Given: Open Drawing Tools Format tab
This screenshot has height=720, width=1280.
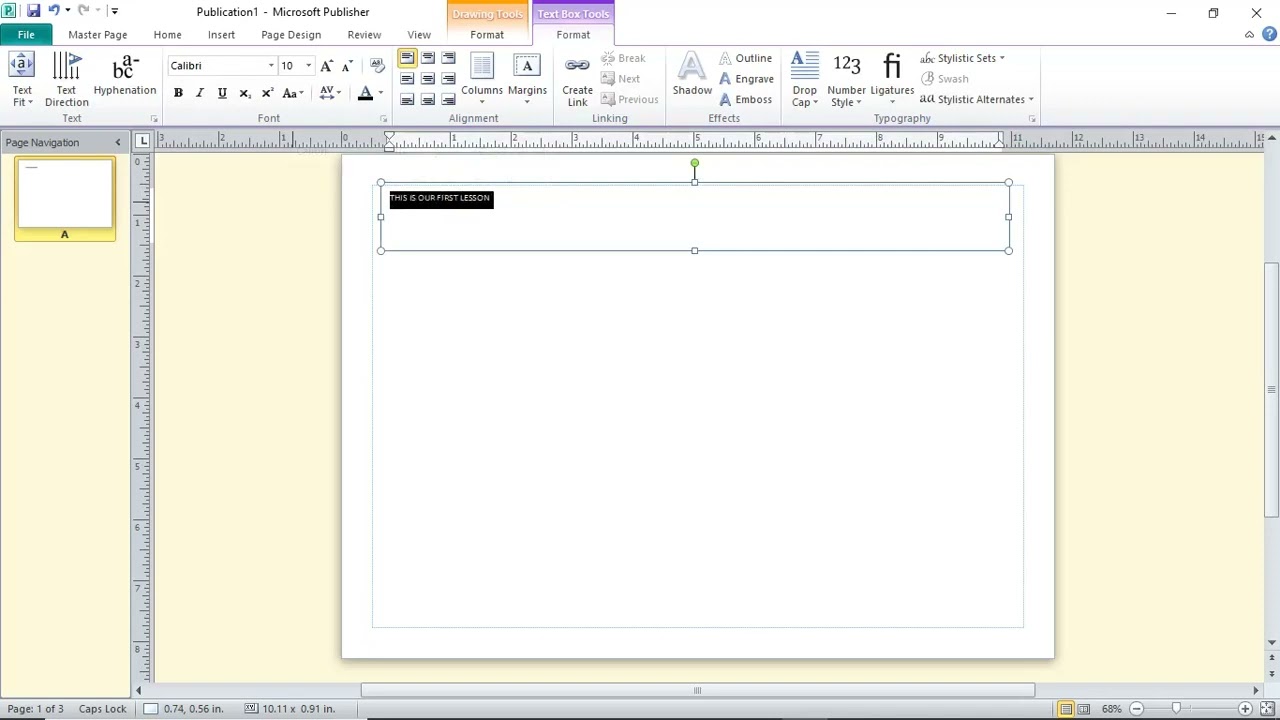Looking at the screenshot, I should pyautogui.click(x=487, y=35).
